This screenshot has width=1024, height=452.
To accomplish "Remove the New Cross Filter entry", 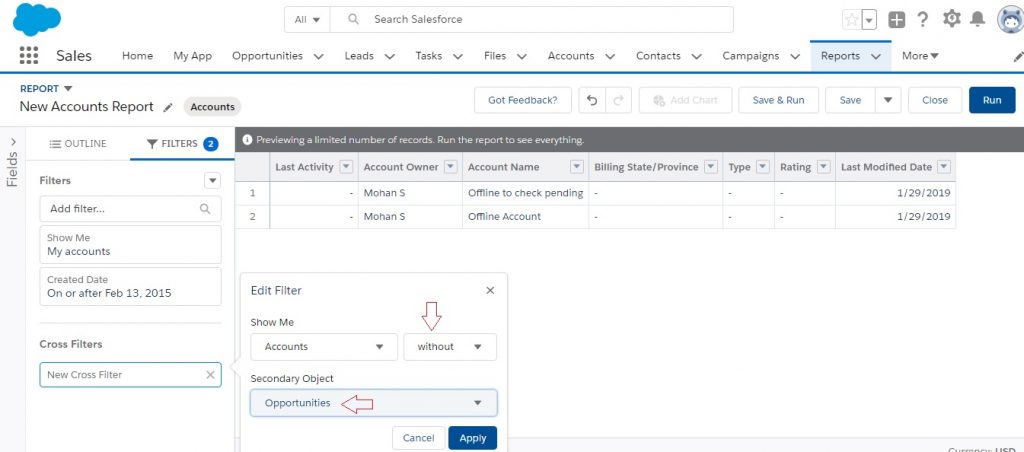I will [x=210, y=375].
